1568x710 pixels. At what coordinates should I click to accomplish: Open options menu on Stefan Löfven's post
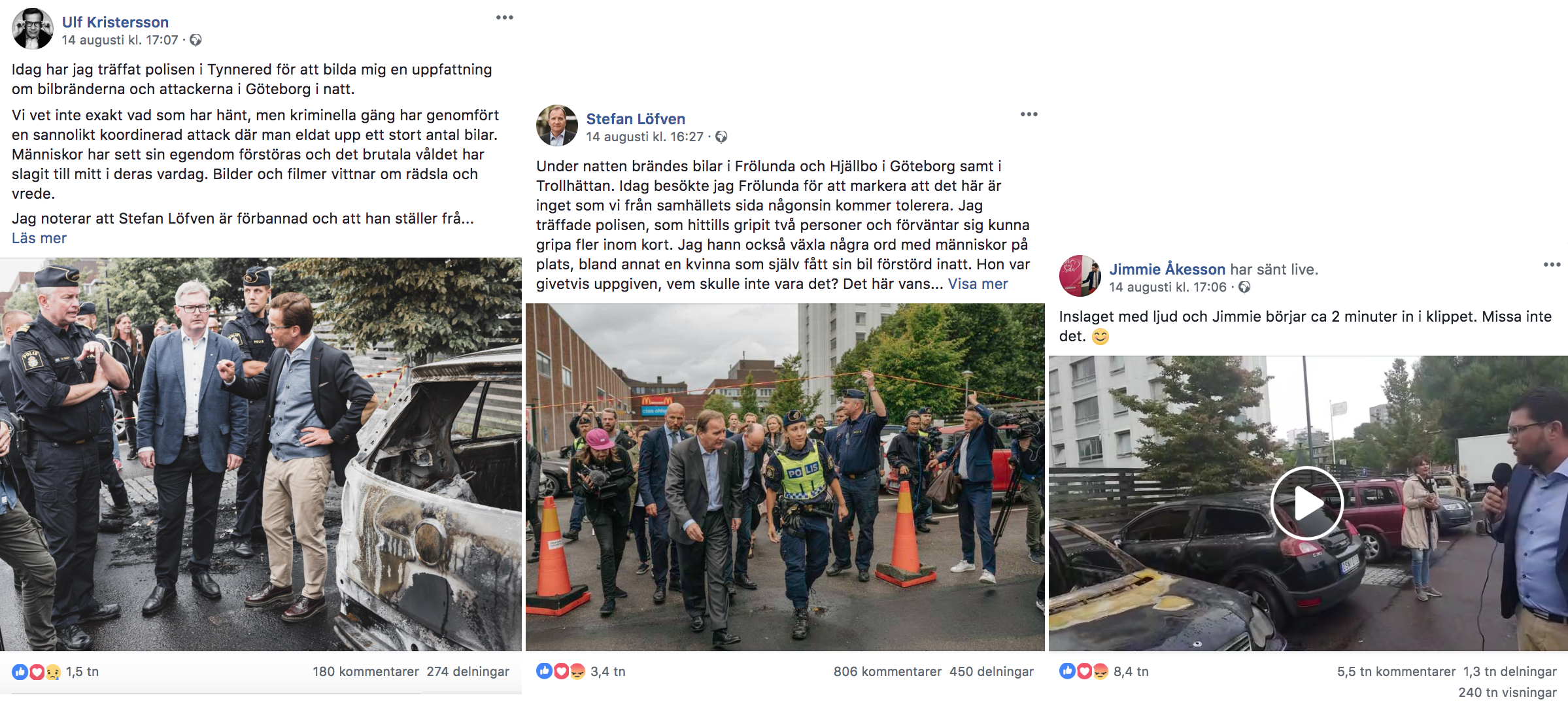pyautogui.click(x=1029, y=114)
